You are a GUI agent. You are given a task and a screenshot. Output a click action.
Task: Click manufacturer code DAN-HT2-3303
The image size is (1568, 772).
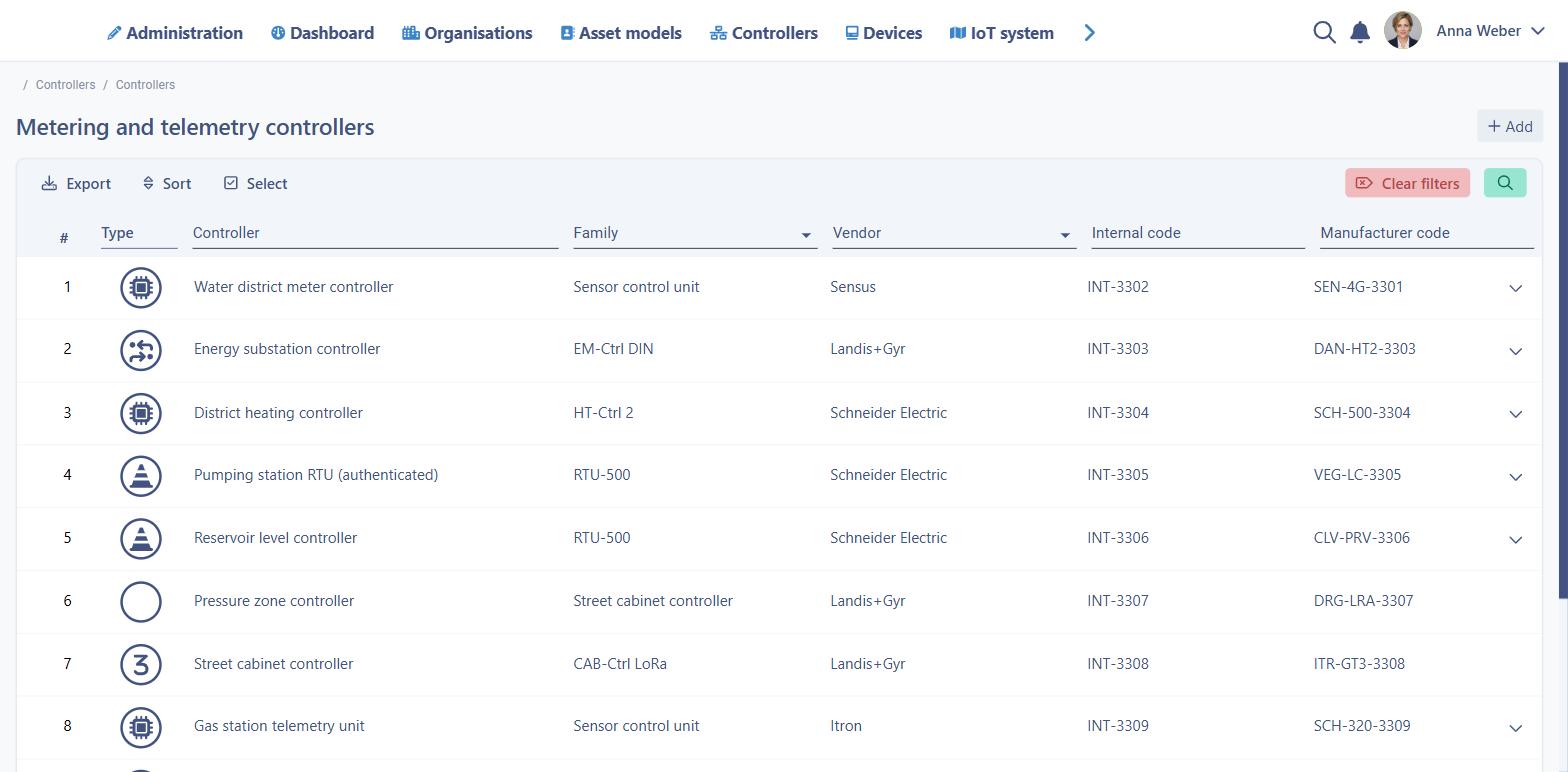(1364, 349)
